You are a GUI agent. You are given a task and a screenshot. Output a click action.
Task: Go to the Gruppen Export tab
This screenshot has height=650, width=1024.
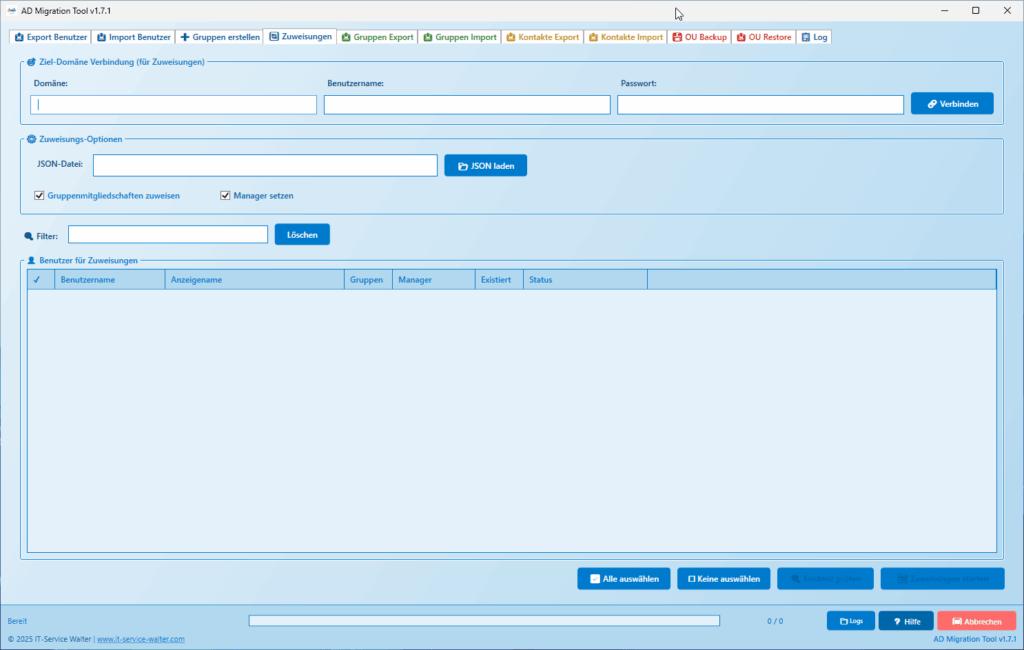pos(377,37)
